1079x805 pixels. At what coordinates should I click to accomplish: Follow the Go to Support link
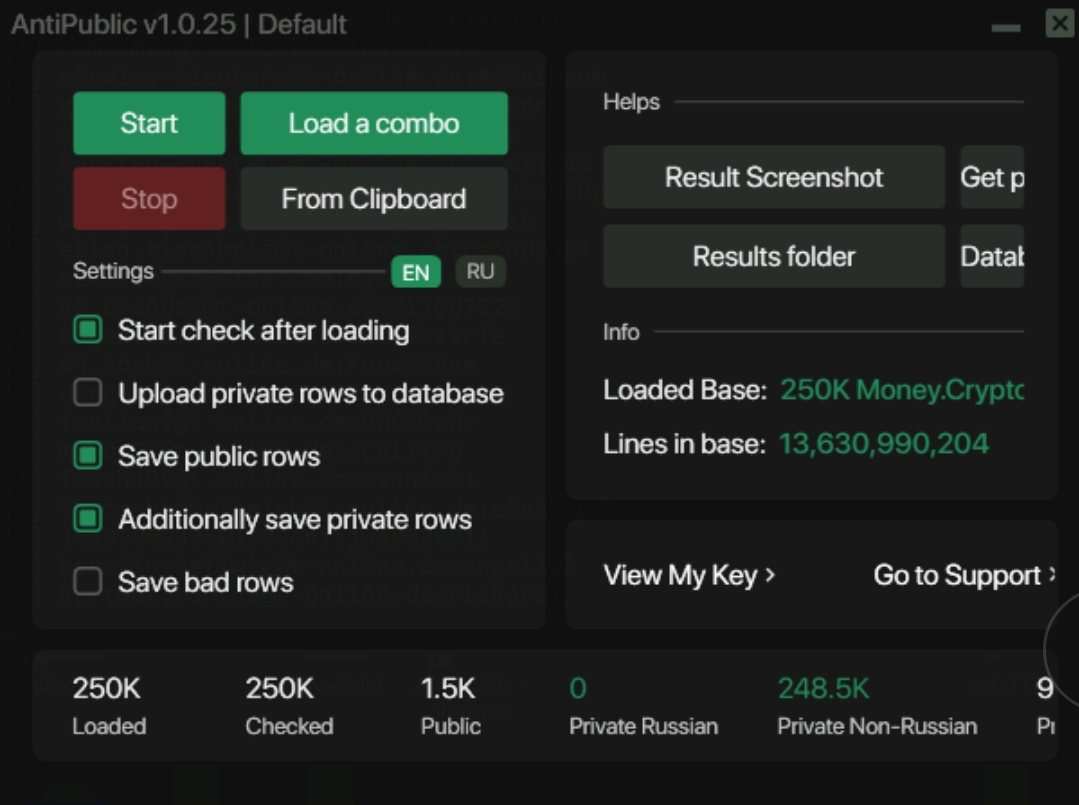(964, 575)
